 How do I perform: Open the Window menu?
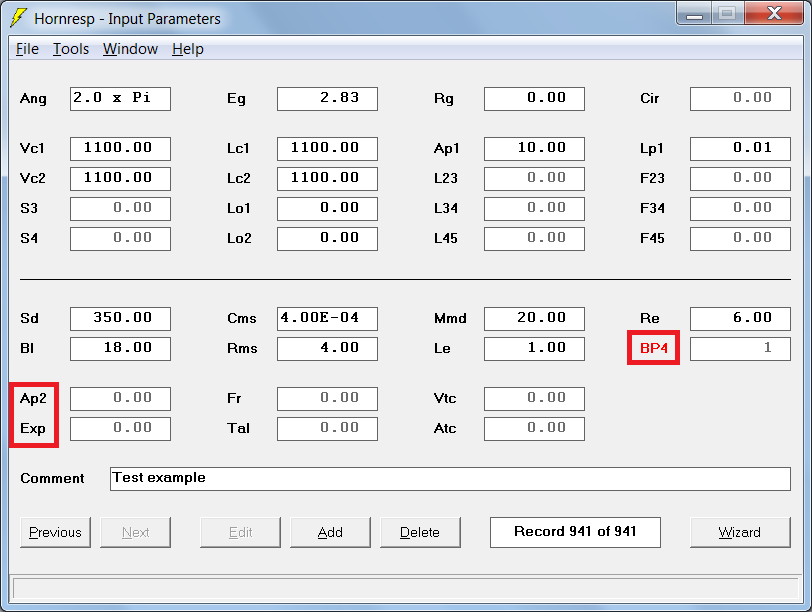pyautogui.click(x=130, y=49)
